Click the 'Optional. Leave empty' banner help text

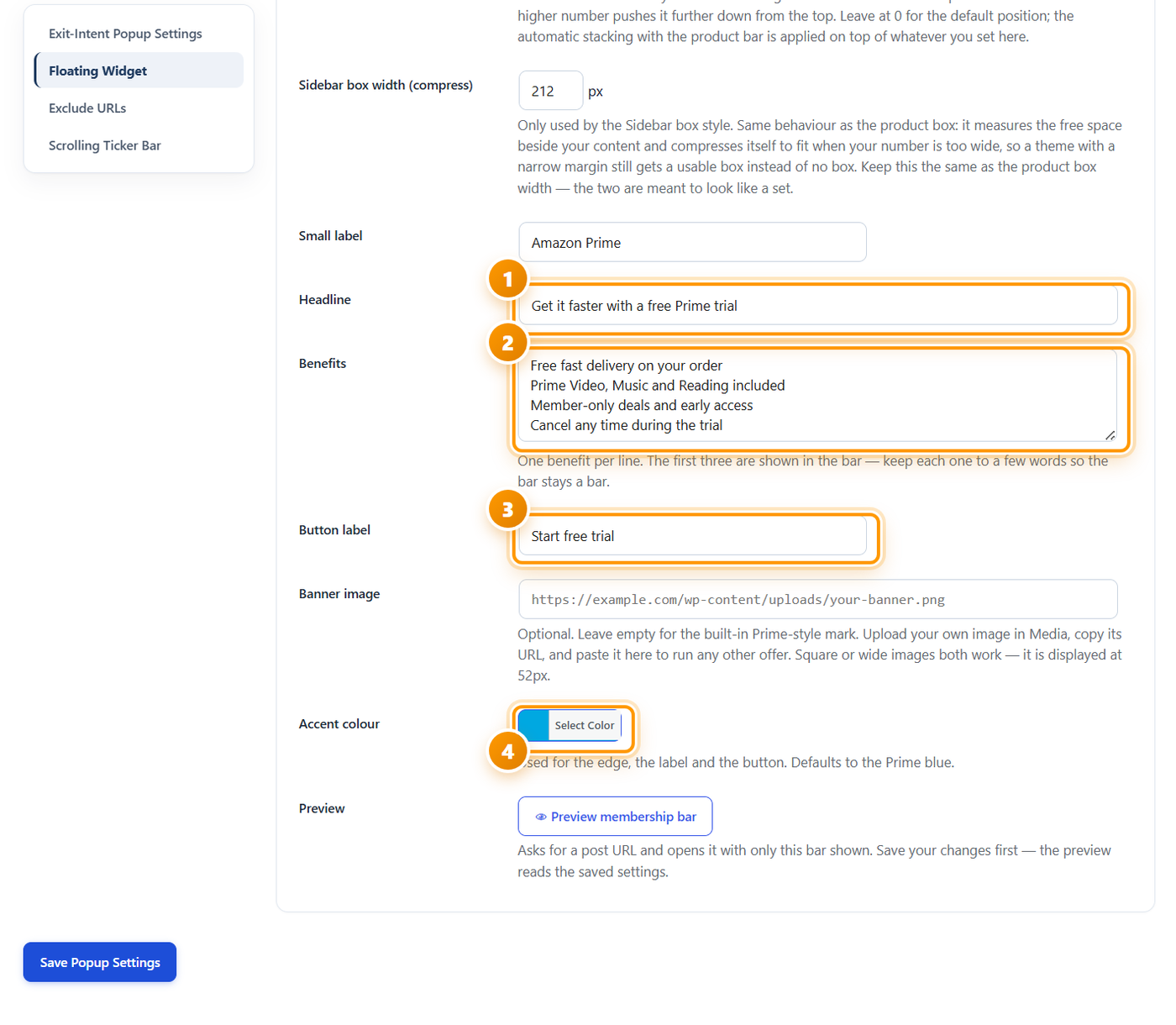(820, 654)
